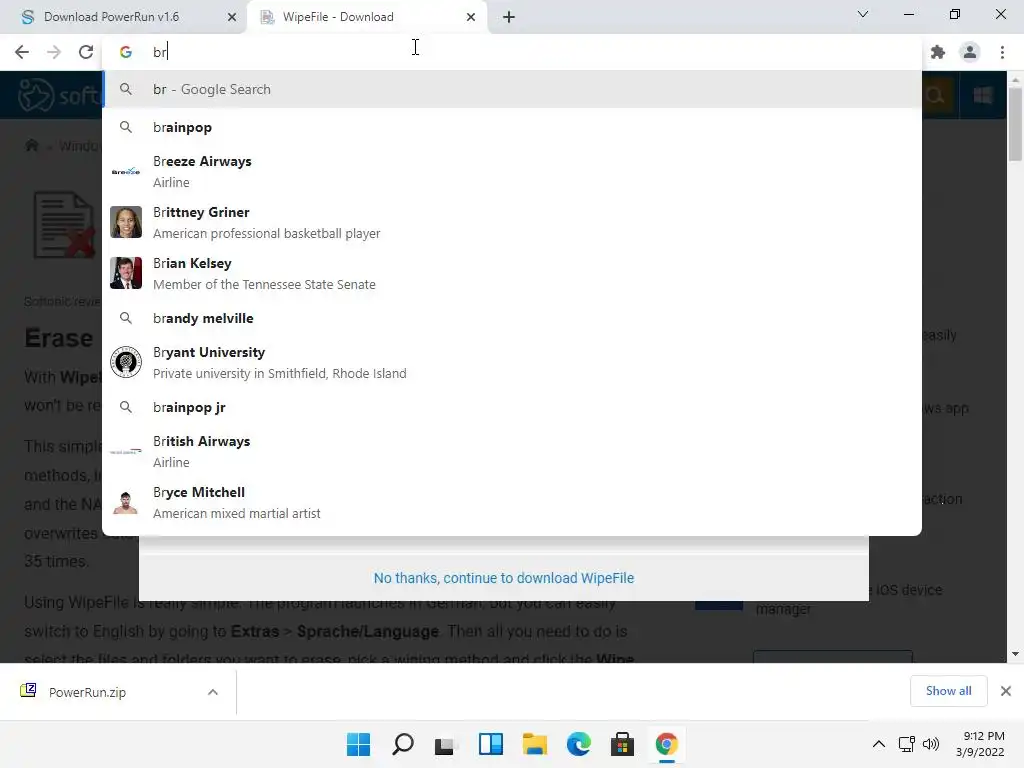Image resolution: width=1024 pixels, height=768 pixels.
Task: Select the brainpop suggestion
Action: coord(512,127)
